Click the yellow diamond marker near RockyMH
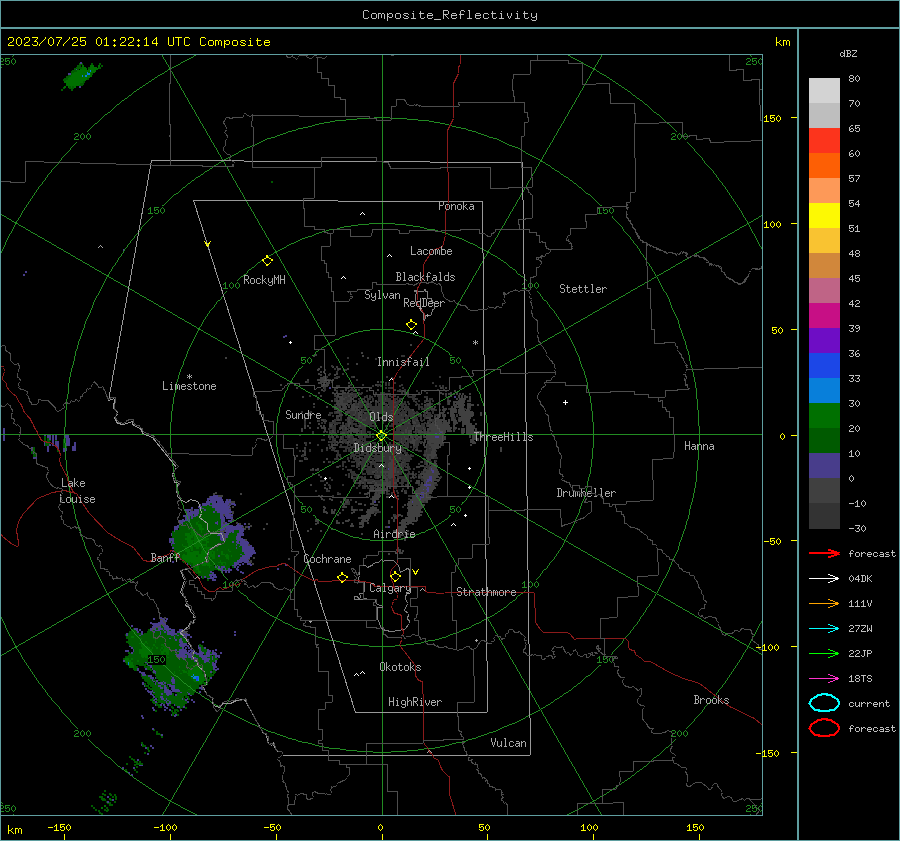The height and width of the screenshot is (841, 900). click(x=267, y=261)
